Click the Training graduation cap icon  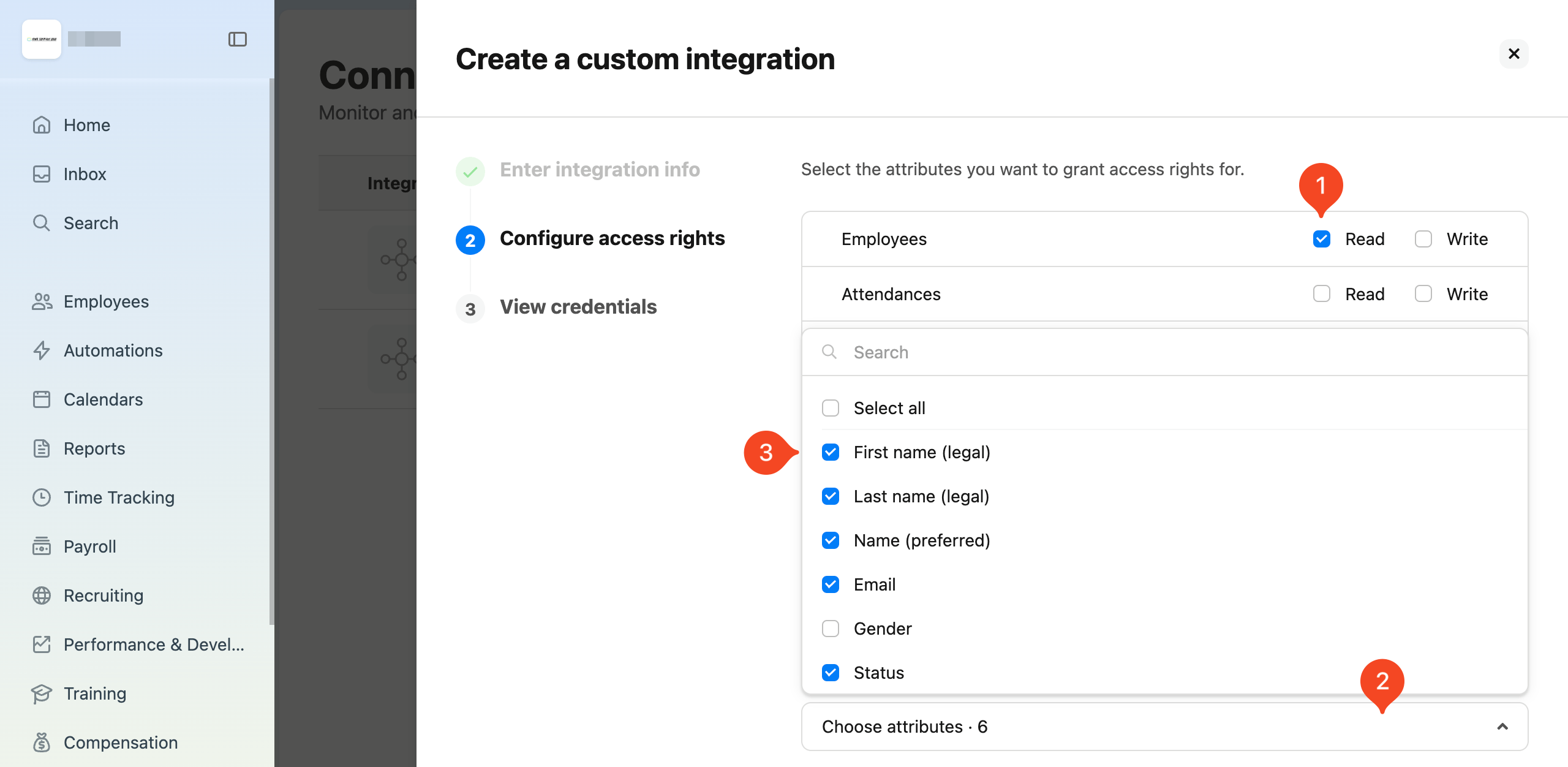(x=42, y=693)
